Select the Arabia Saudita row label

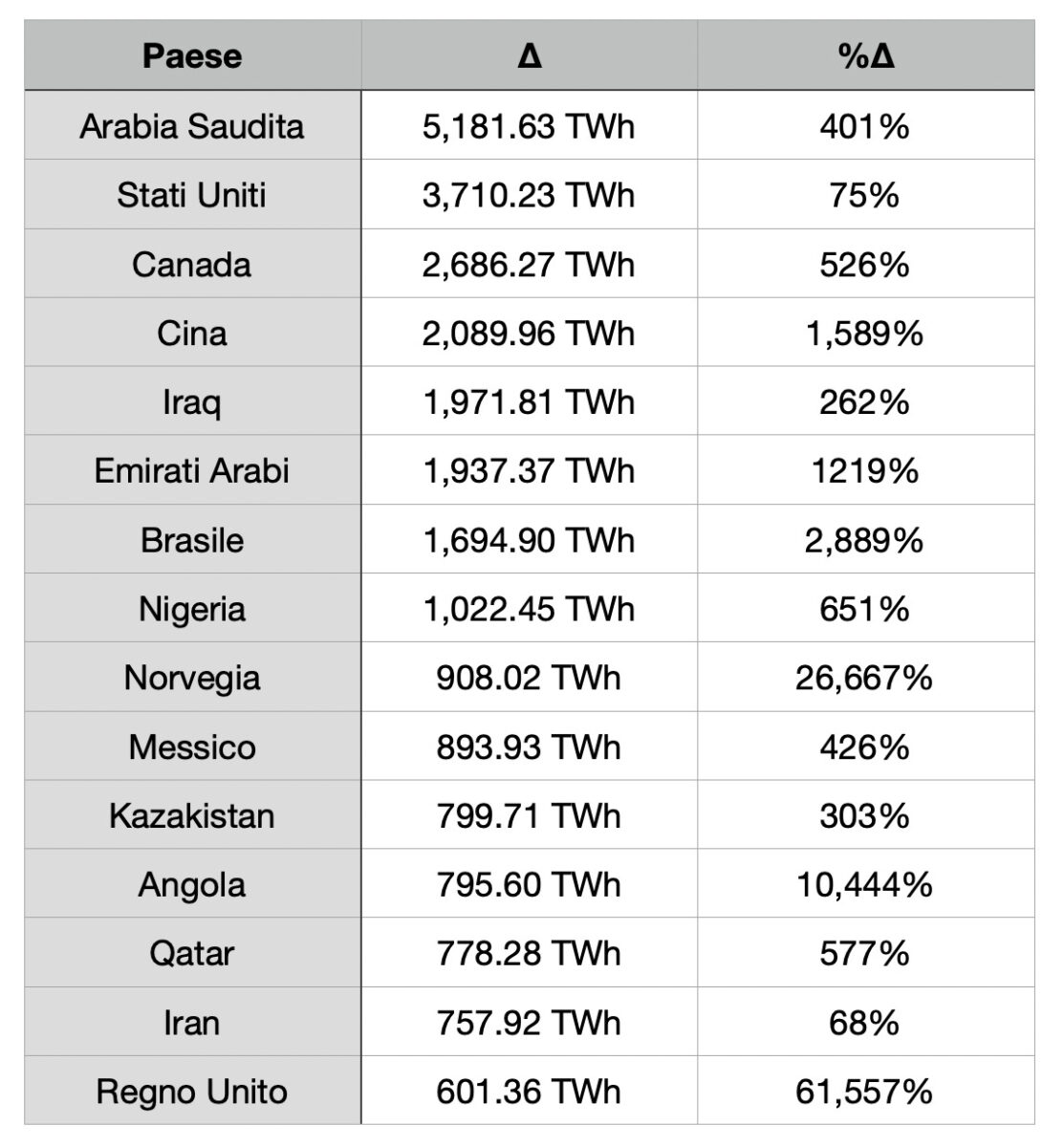pos(192,125)
